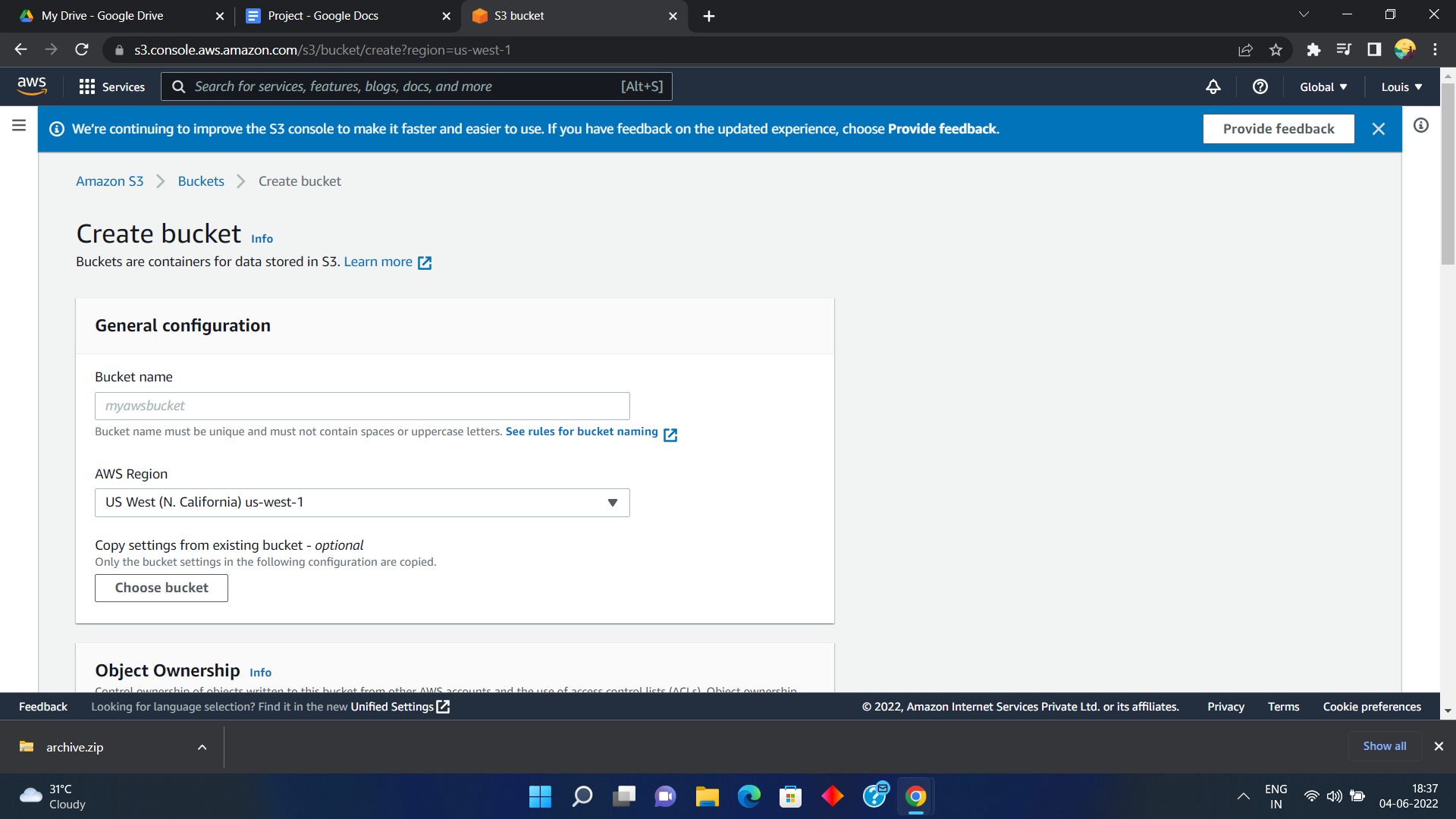Switch to My Drive Google Drive tab
The height and width of the screenshot is (819, 1456).
[102, 16]
